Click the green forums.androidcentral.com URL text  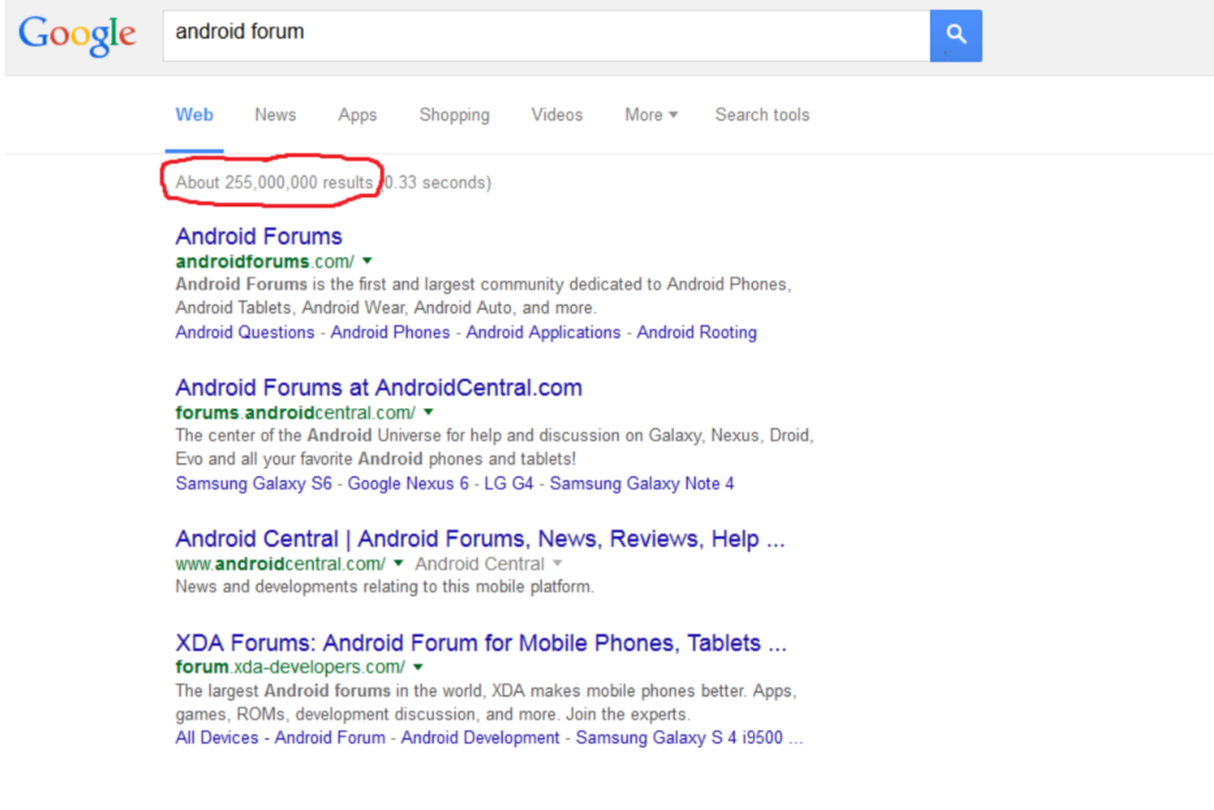tap(295, 413)
